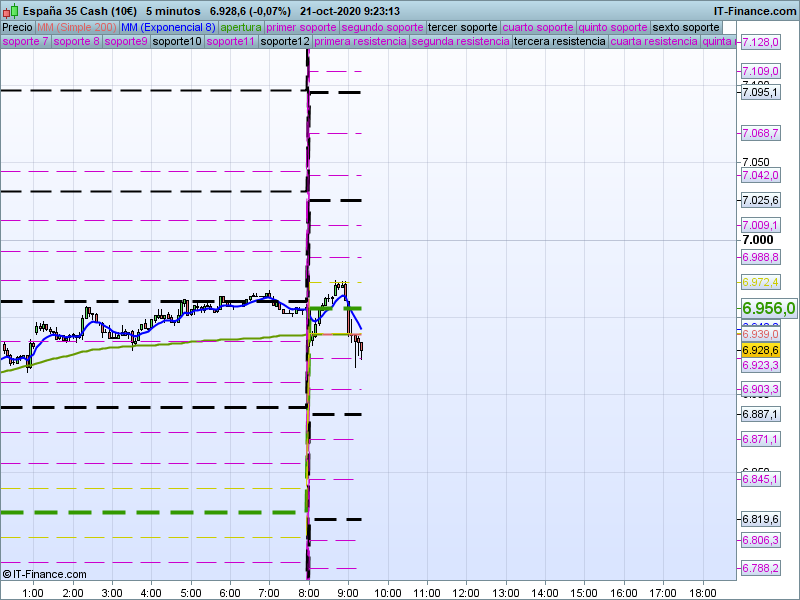
Task: Select the primera resistencia label
Action: coord(360,42)
